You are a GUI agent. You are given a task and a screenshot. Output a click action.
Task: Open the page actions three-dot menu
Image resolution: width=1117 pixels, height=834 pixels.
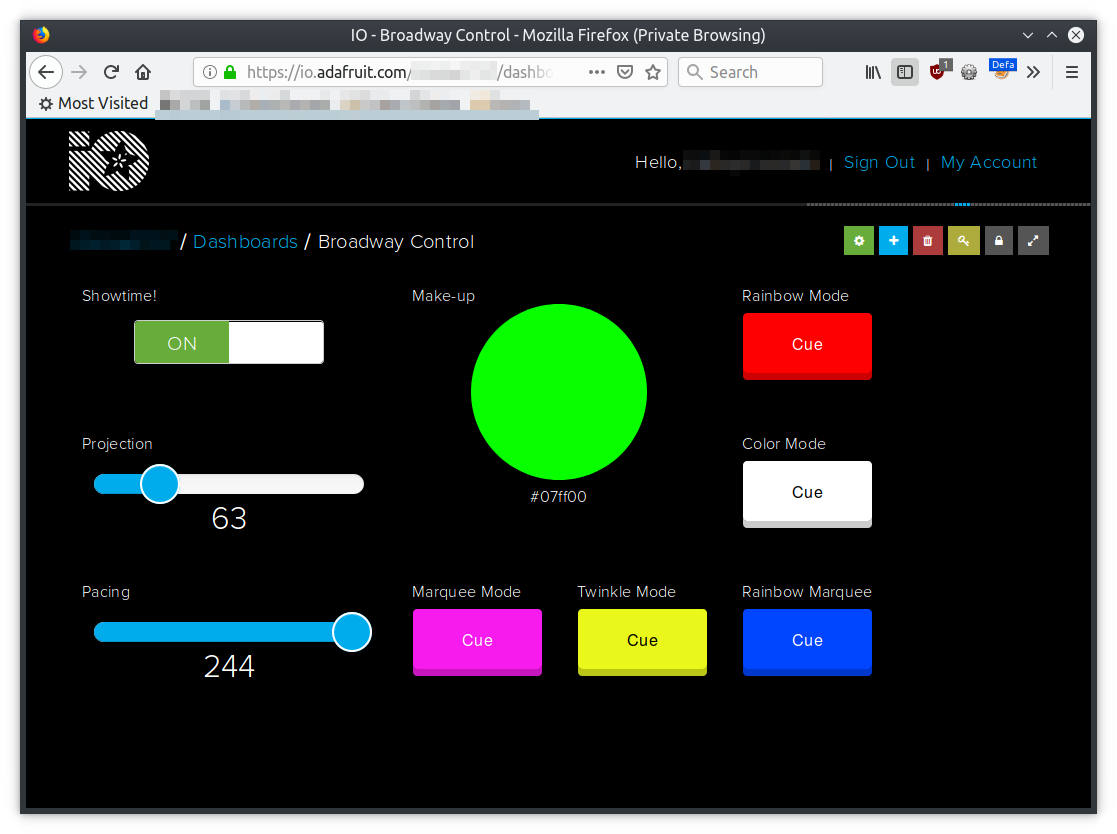click(597, 72)
